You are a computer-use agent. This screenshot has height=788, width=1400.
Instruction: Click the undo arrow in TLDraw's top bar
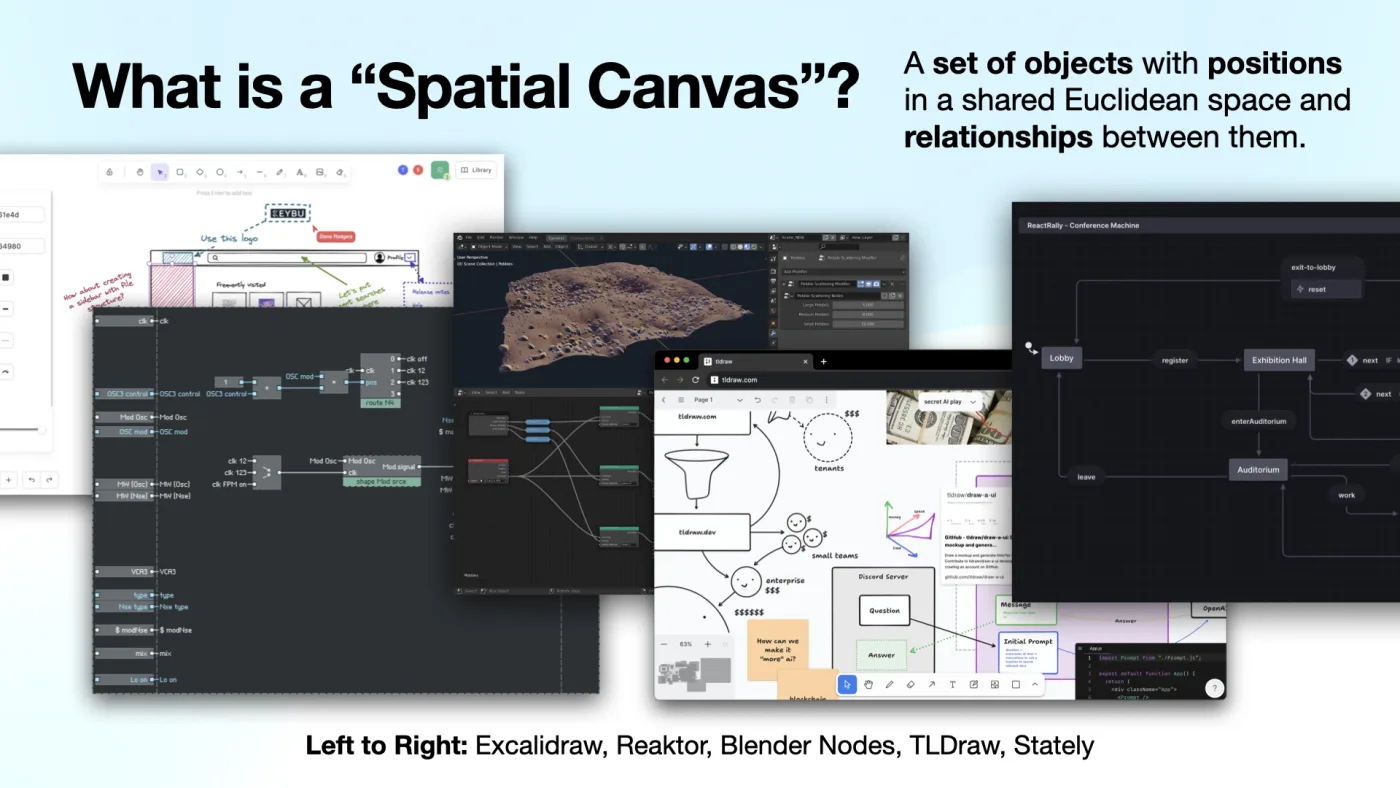click(758, 400)
